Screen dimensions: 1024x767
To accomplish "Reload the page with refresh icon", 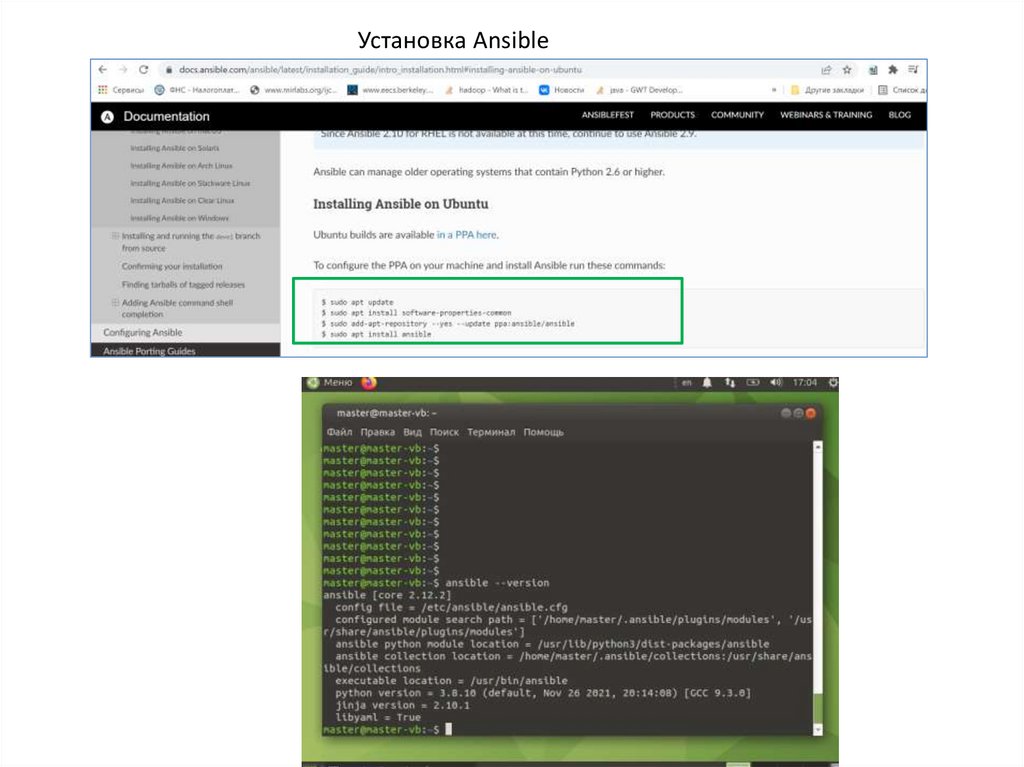I will [x=144, y=69].
